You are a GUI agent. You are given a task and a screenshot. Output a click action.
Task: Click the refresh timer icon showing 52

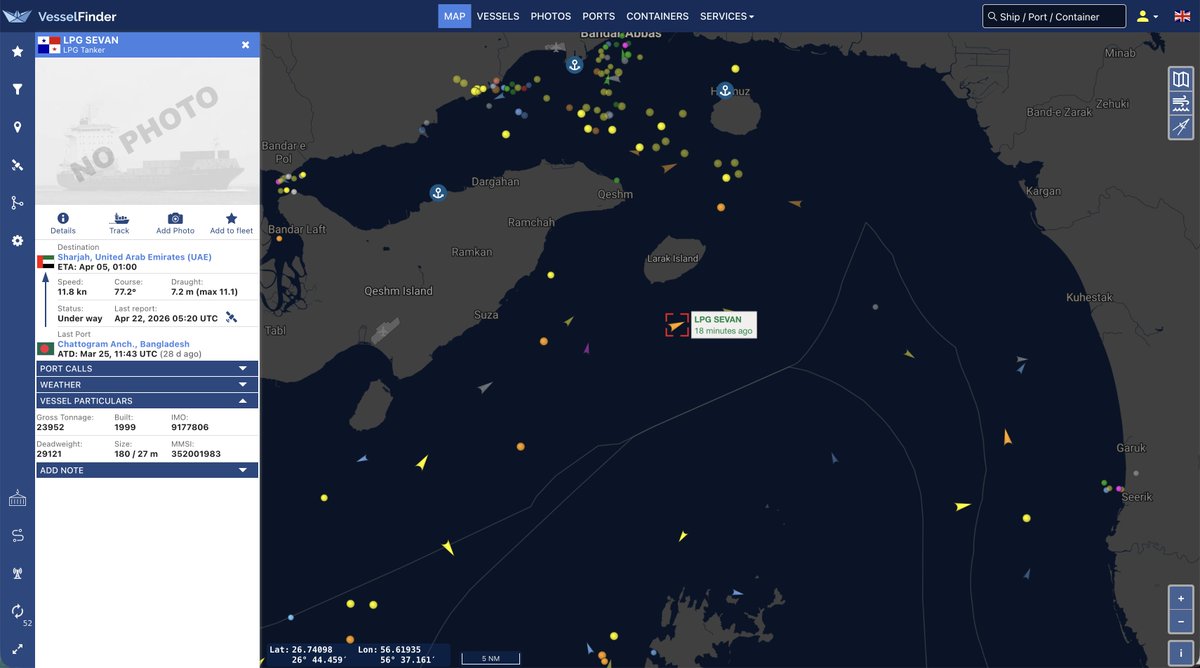coord(17,611)
